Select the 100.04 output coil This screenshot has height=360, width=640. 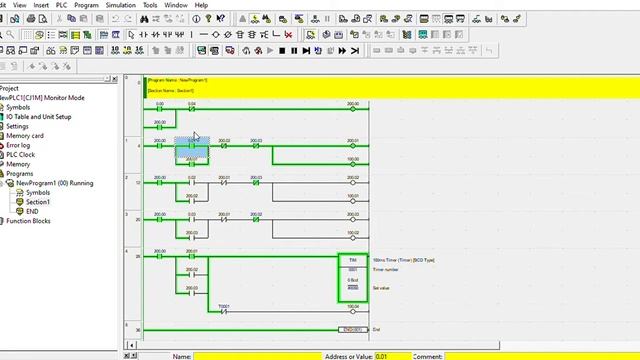(353, 310)
